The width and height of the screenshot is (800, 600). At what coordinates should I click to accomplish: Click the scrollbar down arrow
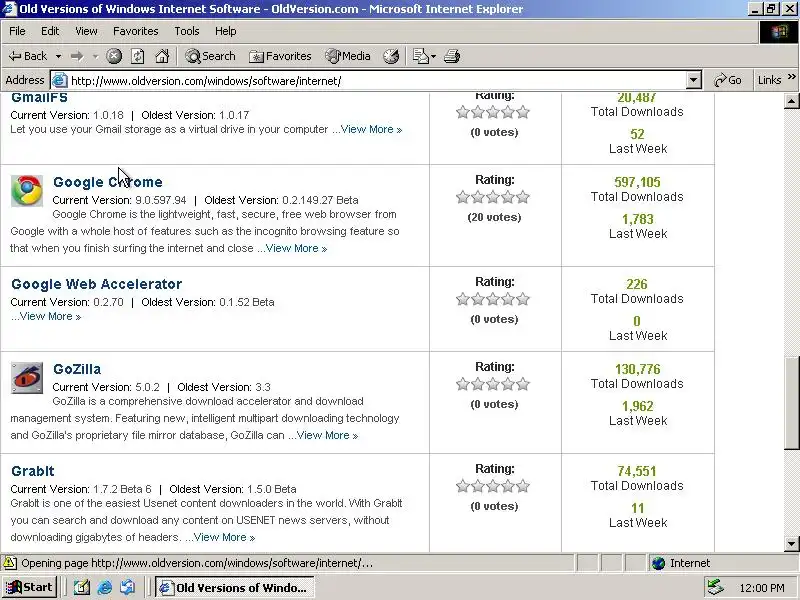tap(791, 544)
